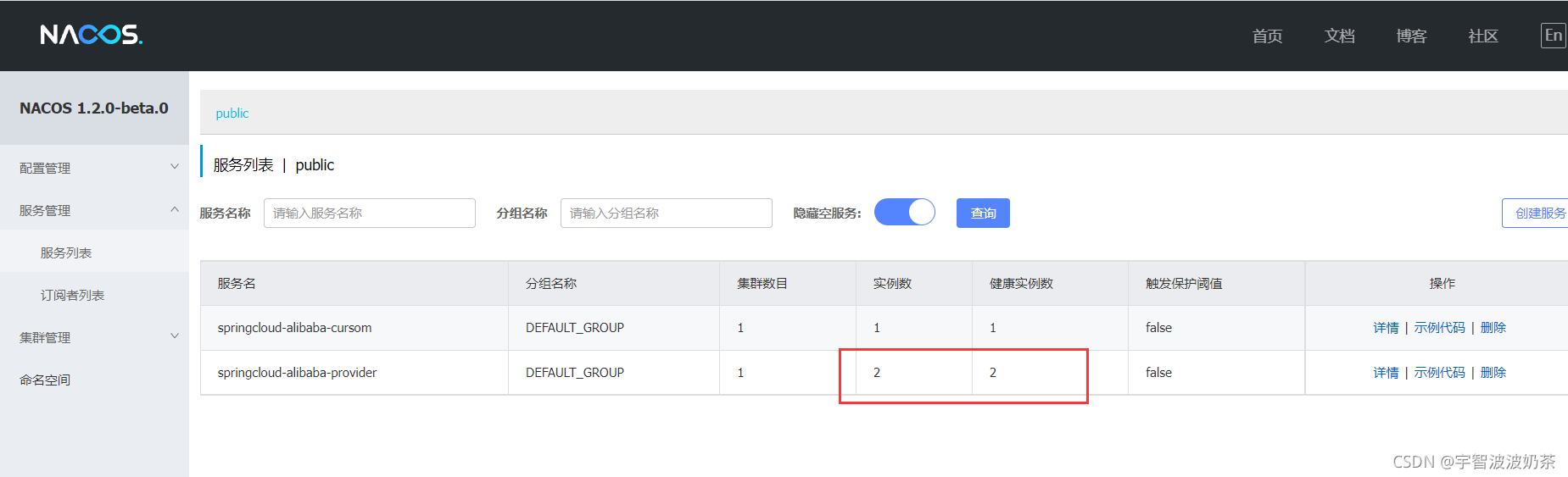Viewport: 1568px width, 477px height.
Task: Click false threshold in cursom row
Action: [1158, 328]
